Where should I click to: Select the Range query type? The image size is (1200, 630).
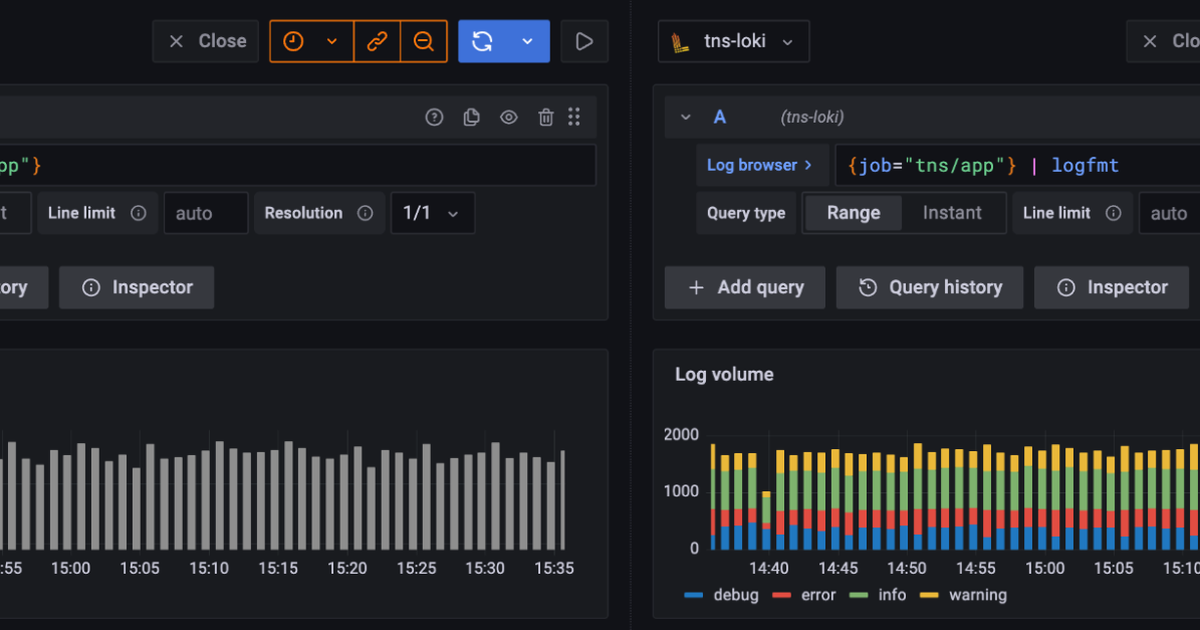tap(853, 213)
